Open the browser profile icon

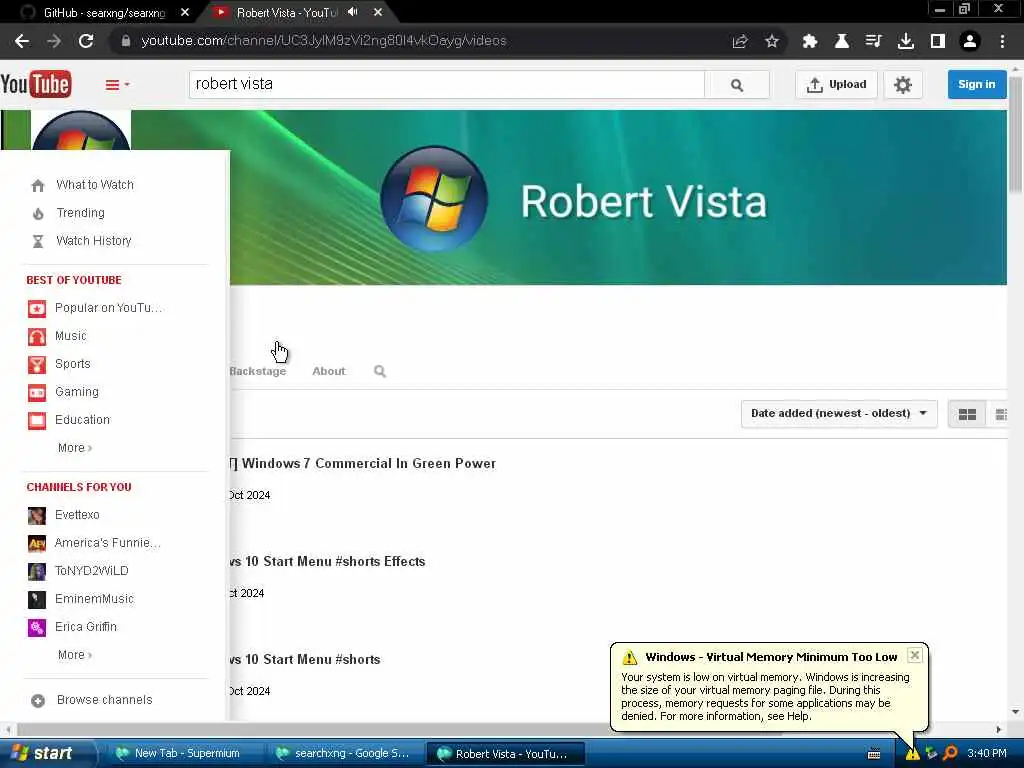[970, 41]
